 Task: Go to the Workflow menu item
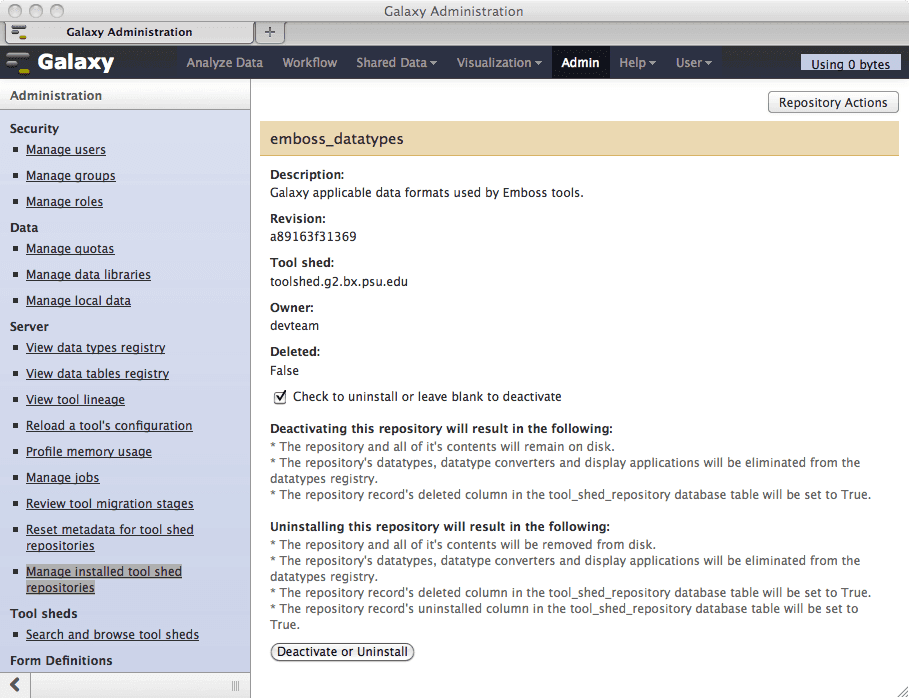(x=309, y=63)
